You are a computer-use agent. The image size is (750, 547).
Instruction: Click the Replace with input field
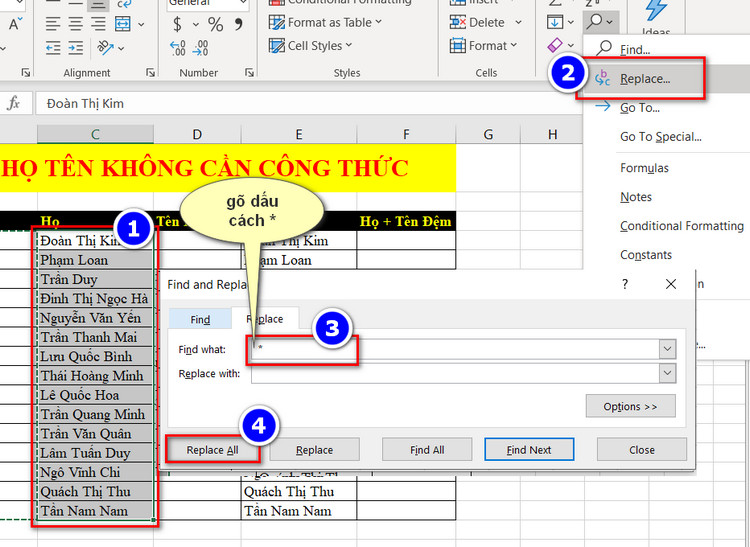(455, 373)
